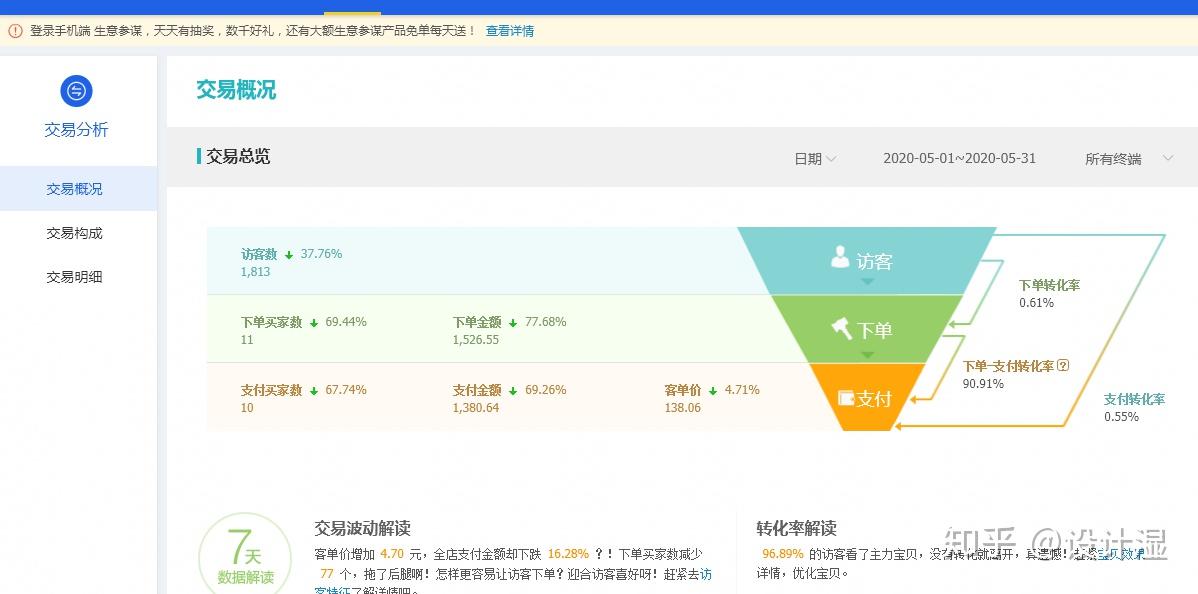This screenshot has height=594, width=1198.
Task: Click the 转化率解读 heading
Action: point(796,528)
